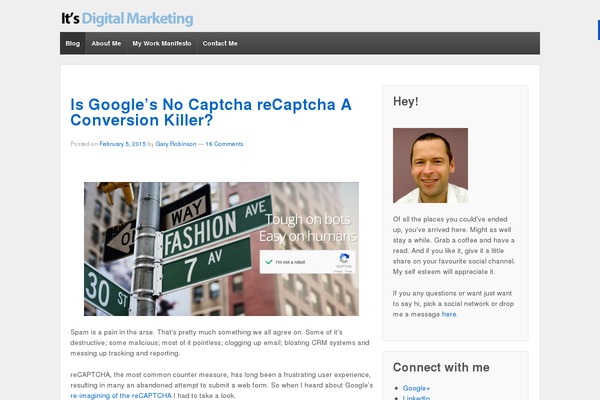
Task: Select the Contact Me menu item
Action: coord(220,43)
